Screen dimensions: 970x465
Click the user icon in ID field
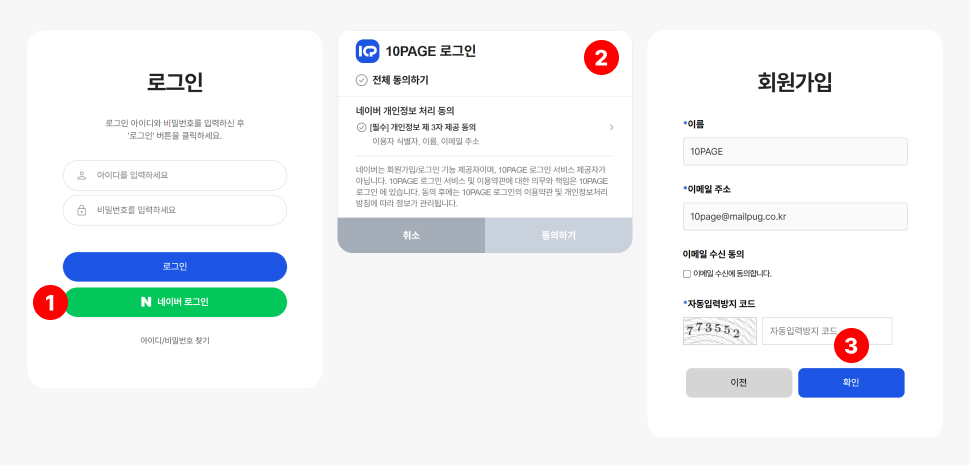(x=81, y=175)
